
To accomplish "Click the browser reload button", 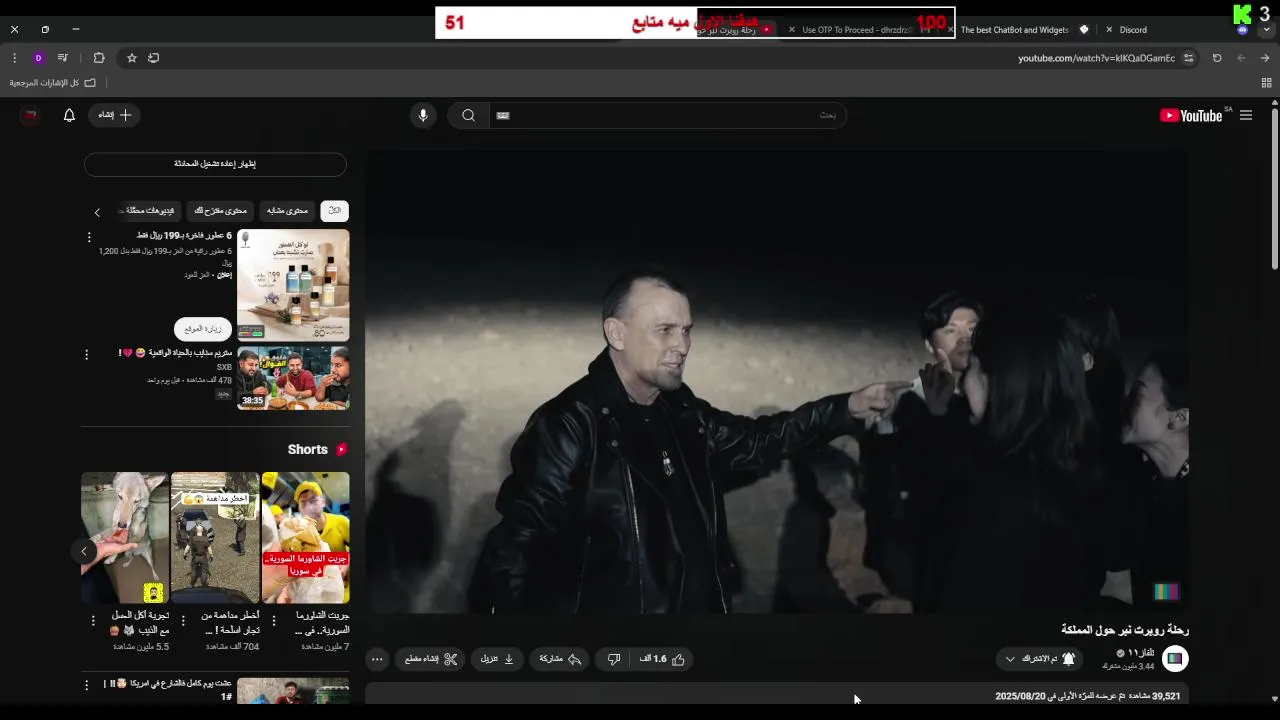I will pyautogui.click(x=1217, y=58).
